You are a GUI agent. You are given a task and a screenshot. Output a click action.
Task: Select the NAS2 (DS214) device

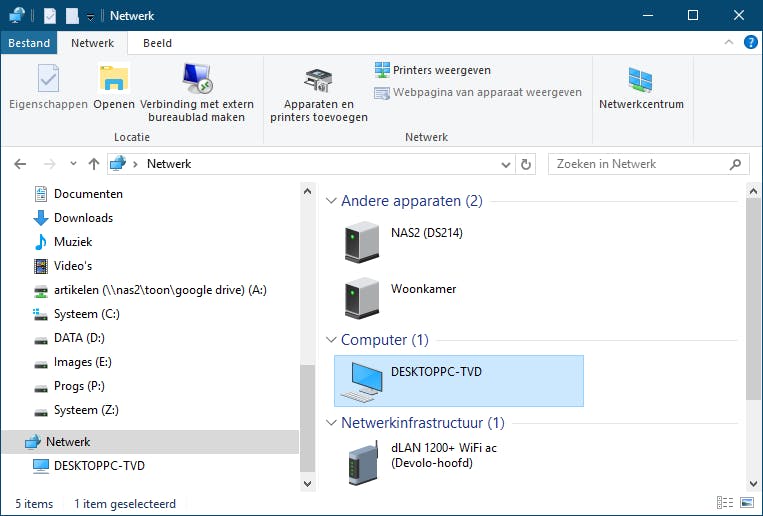coord(459,242)
